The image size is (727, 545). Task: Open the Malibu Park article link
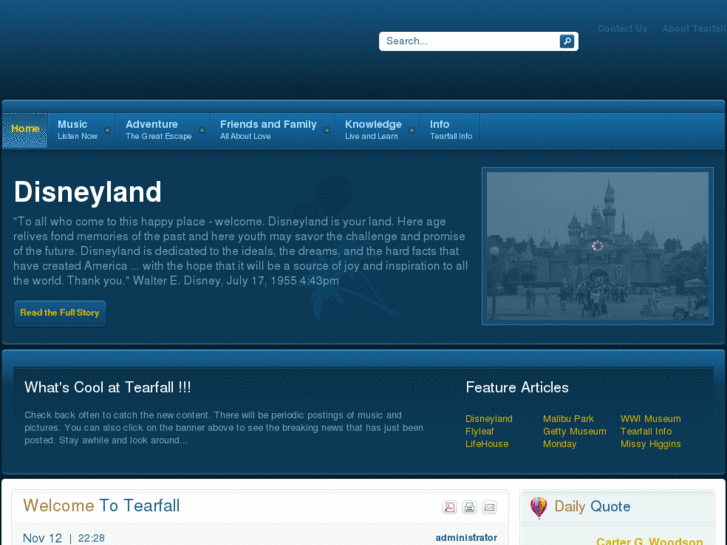pos(568,419)
